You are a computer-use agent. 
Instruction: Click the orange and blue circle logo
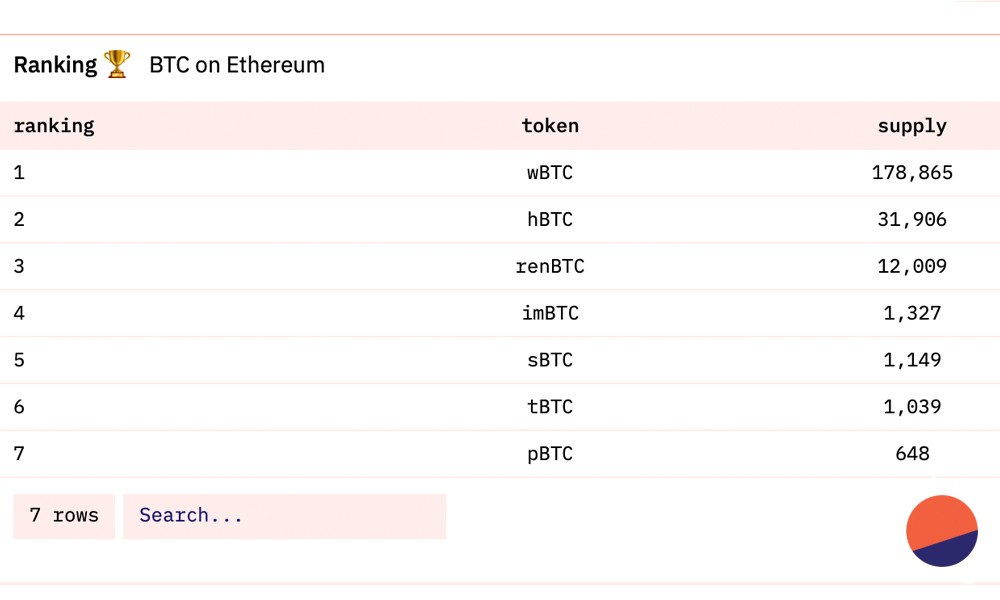click(941, 531)
